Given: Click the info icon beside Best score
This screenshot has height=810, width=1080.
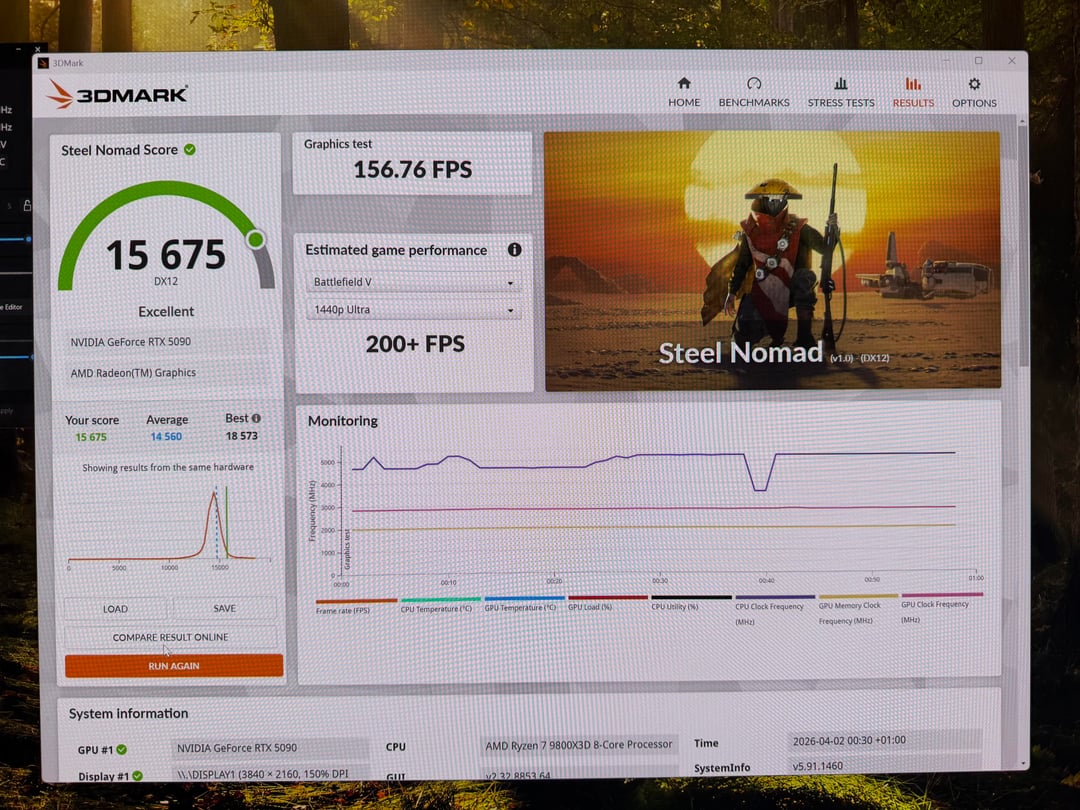Looking at the screenshot, I should click(257, 419).
